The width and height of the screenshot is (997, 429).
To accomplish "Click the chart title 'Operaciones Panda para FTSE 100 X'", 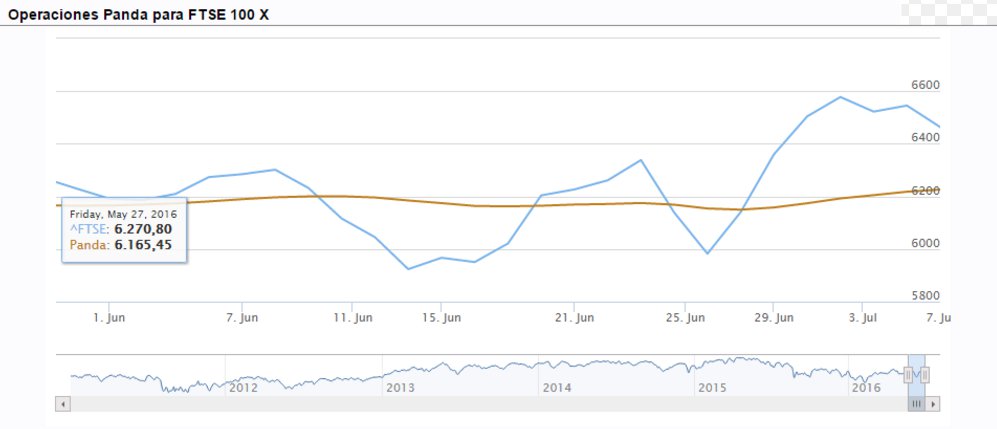I will pyautogui.click(x=139, y=15).
